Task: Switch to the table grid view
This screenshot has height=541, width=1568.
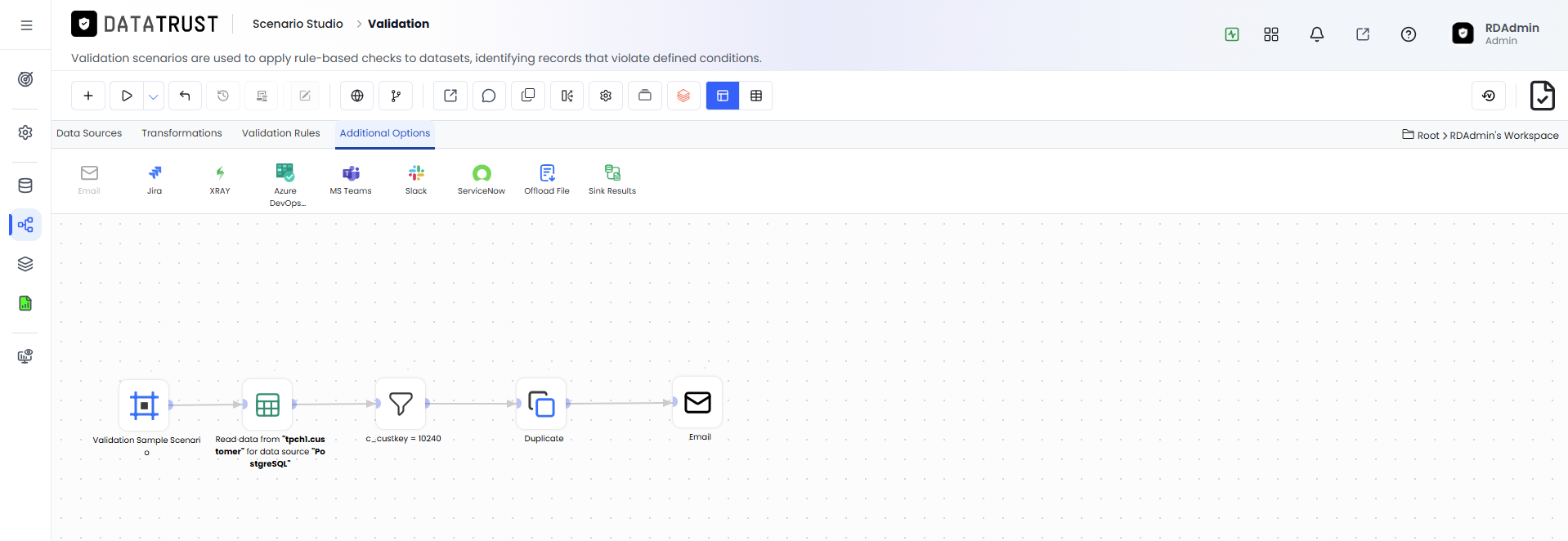Action: tap(756, 96)
